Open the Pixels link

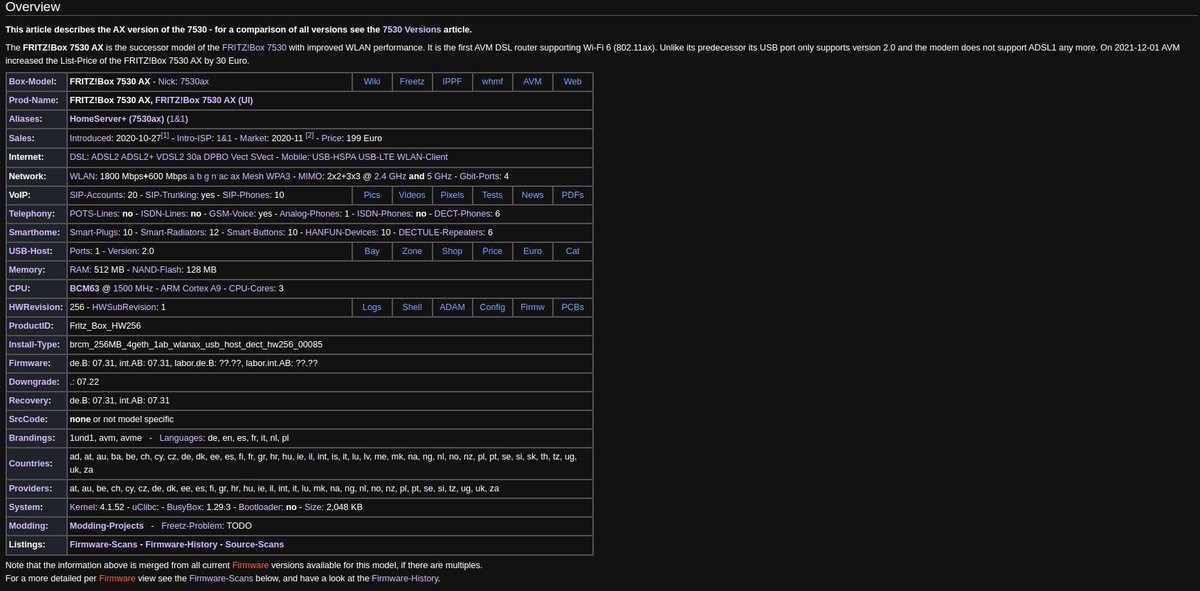452,195
